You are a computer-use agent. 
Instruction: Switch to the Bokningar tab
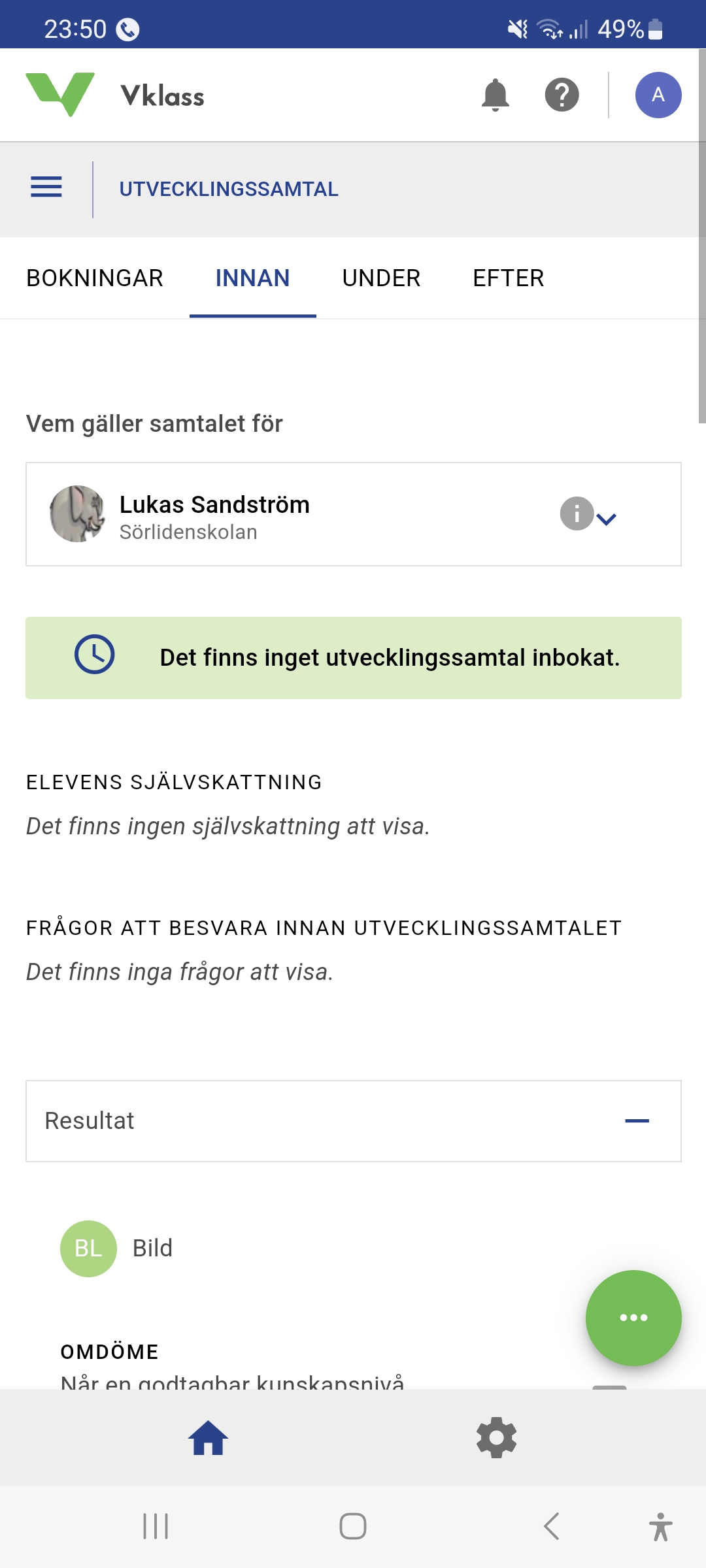[x=95, y=278]
